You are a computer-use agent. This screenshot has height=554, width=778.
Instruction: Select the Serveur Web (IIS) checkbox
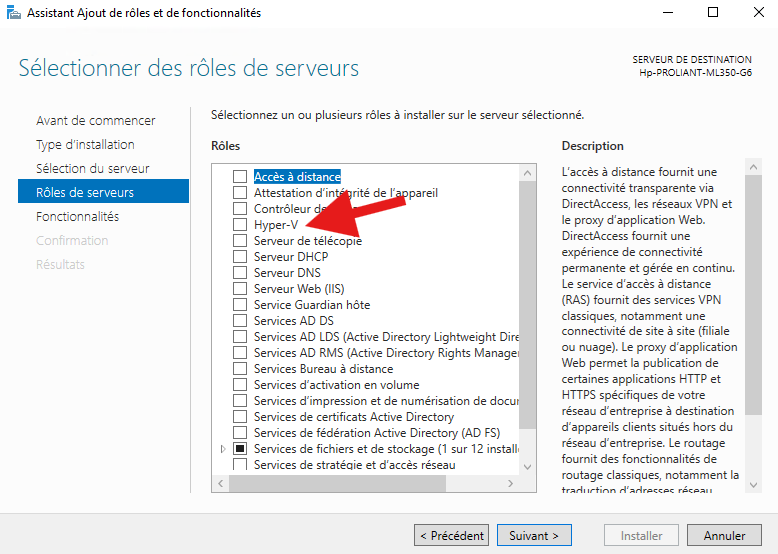[239, 289]
